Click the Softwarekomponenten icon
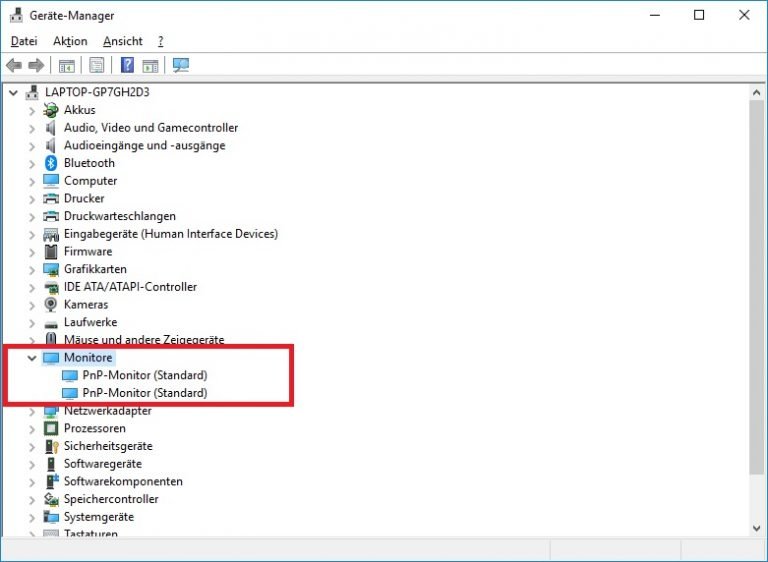The height and width of the screenshot is (562, 768). tap(52, 481)
